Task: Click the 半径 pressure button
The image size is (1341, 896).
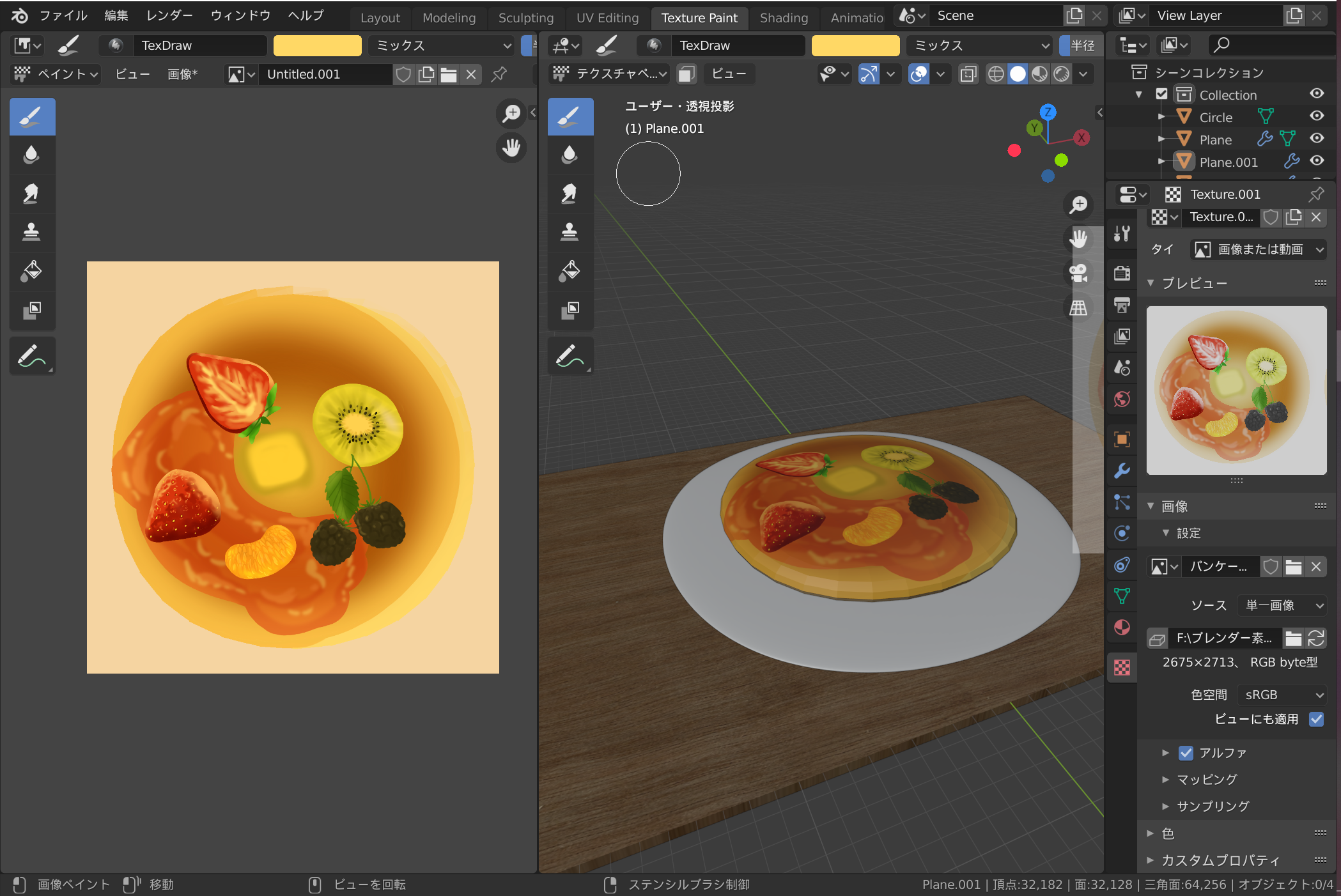Action: (1082, 45)
